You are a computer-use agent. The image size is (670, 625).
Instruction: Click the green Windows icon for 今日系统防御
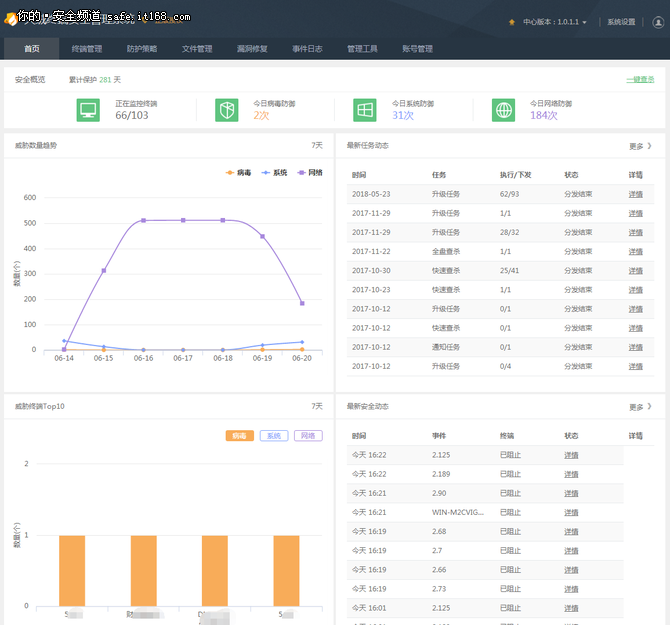[x=364, y=110]
